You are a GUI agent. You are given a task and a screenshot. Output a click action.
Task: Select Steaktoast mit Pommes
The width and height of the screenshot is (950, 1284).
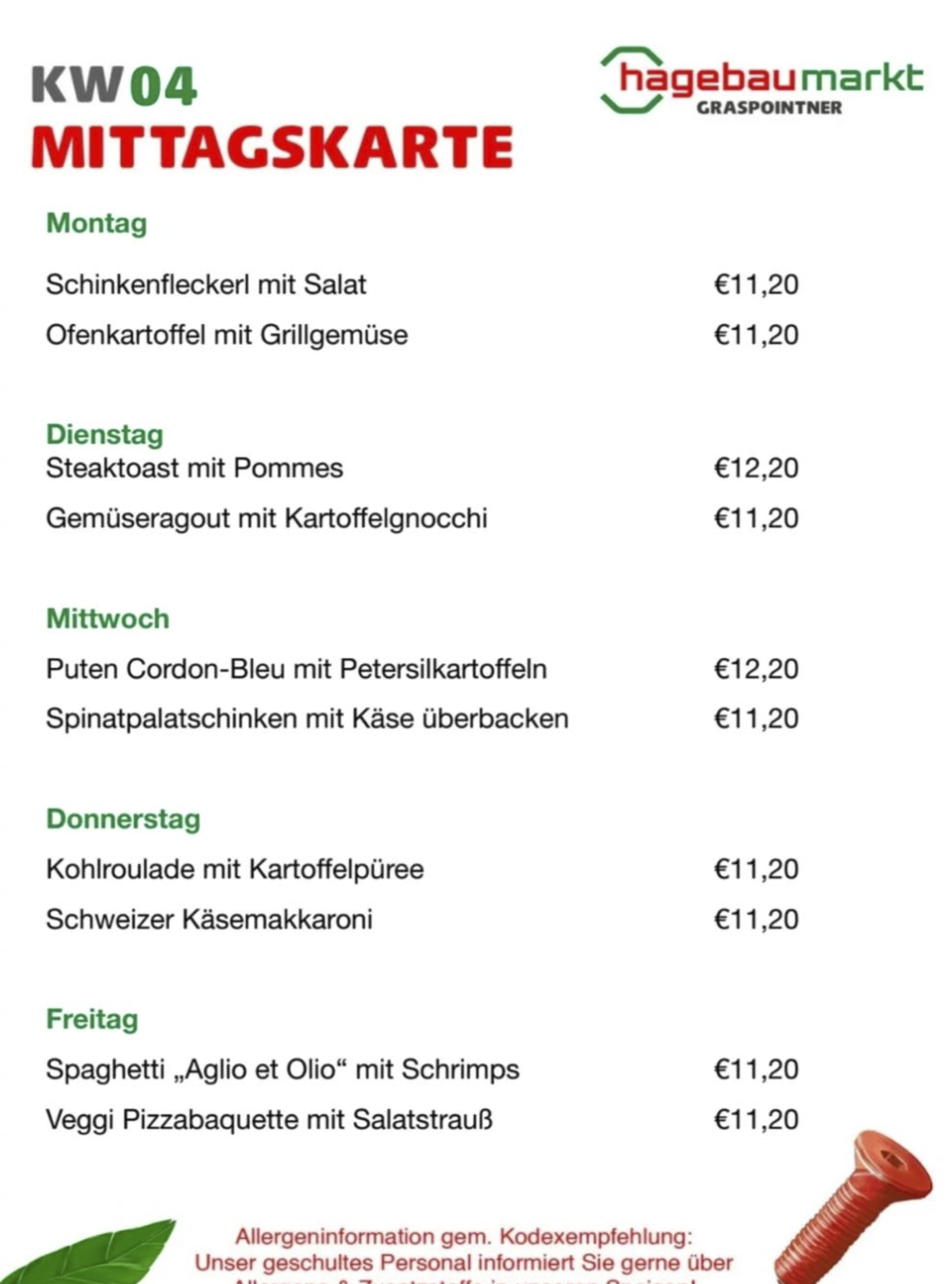pyautogui.click(x=194, y=468)
